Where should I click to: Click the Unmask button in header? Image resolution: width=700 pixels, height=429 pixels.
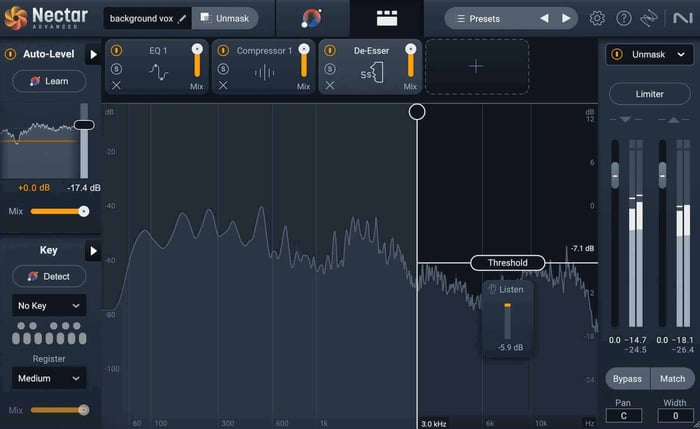pos(225,18)
